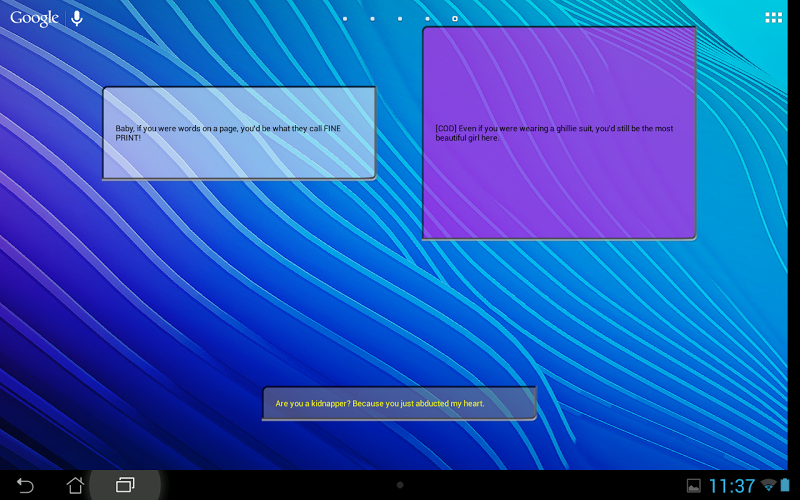Image resolution: width=800 pixels, height=500 pixels.
Task: Open the Recent apps button
Action: 125,485
